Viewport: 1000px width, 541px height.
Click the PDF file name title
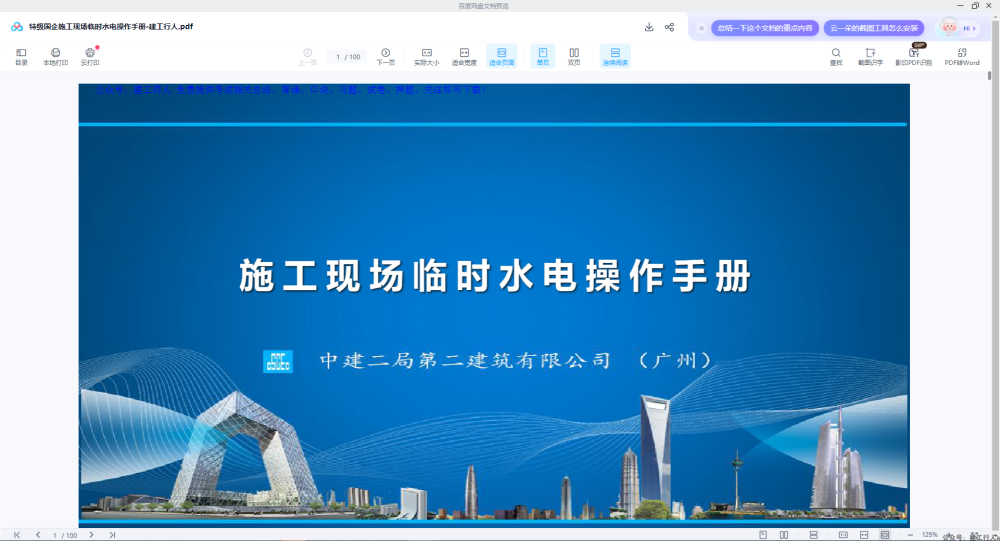tap(111, 27)
